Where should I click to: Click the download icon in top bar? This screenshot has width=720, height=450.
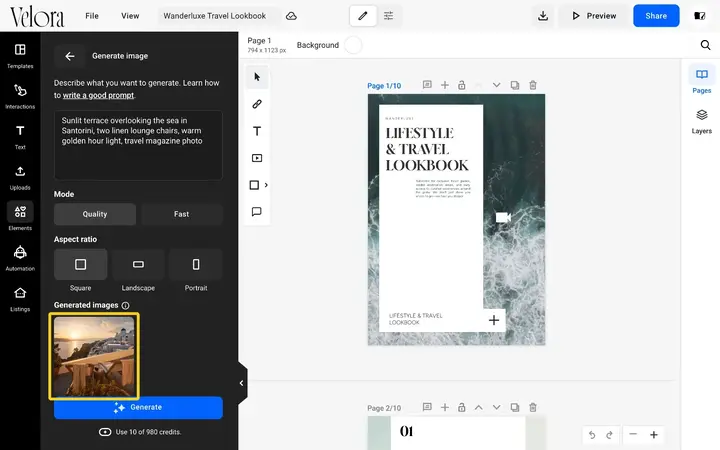point(543,16)
